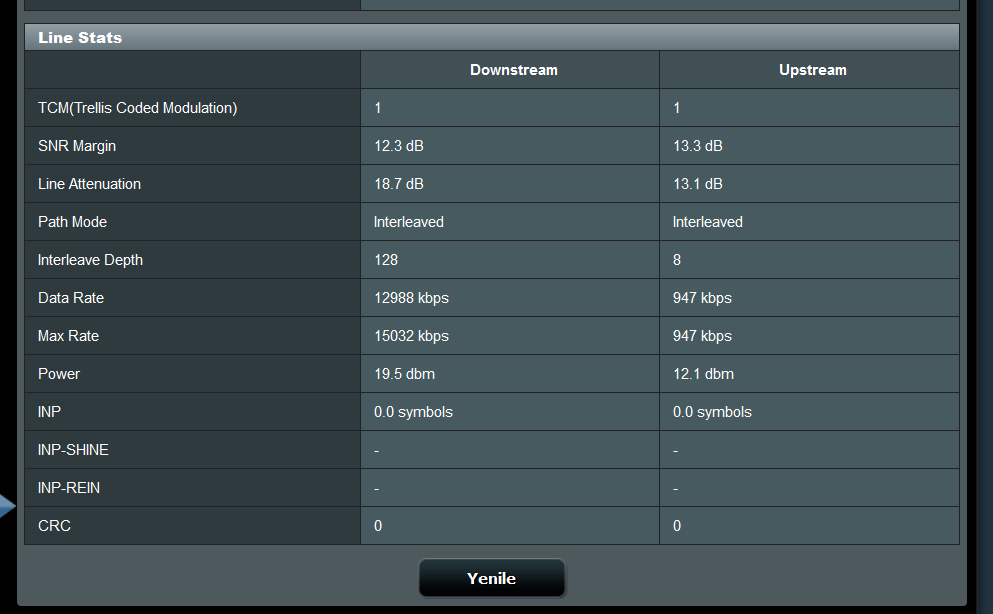Select the downstream Max Rate 15032 kbps
The image size is (993, 614).
click(x=411, y=336)
